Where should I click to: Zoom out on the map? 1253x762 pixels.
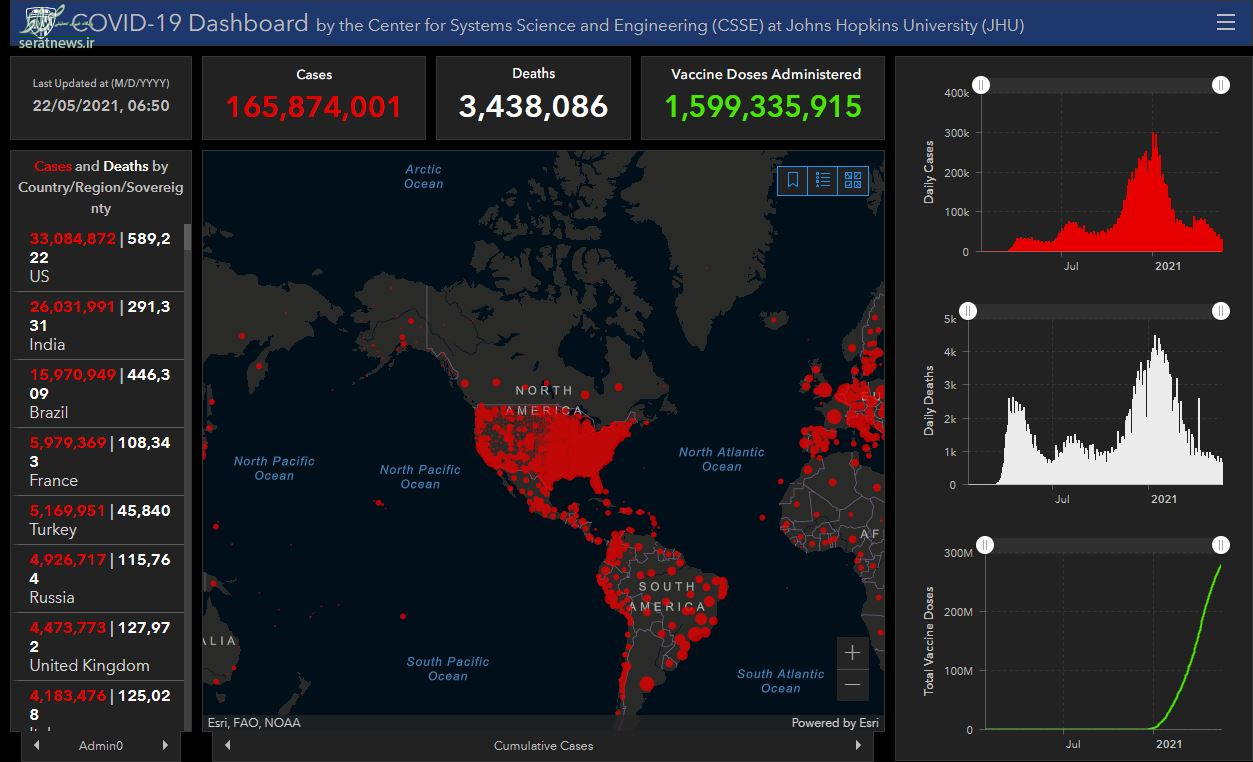(852, 685)
